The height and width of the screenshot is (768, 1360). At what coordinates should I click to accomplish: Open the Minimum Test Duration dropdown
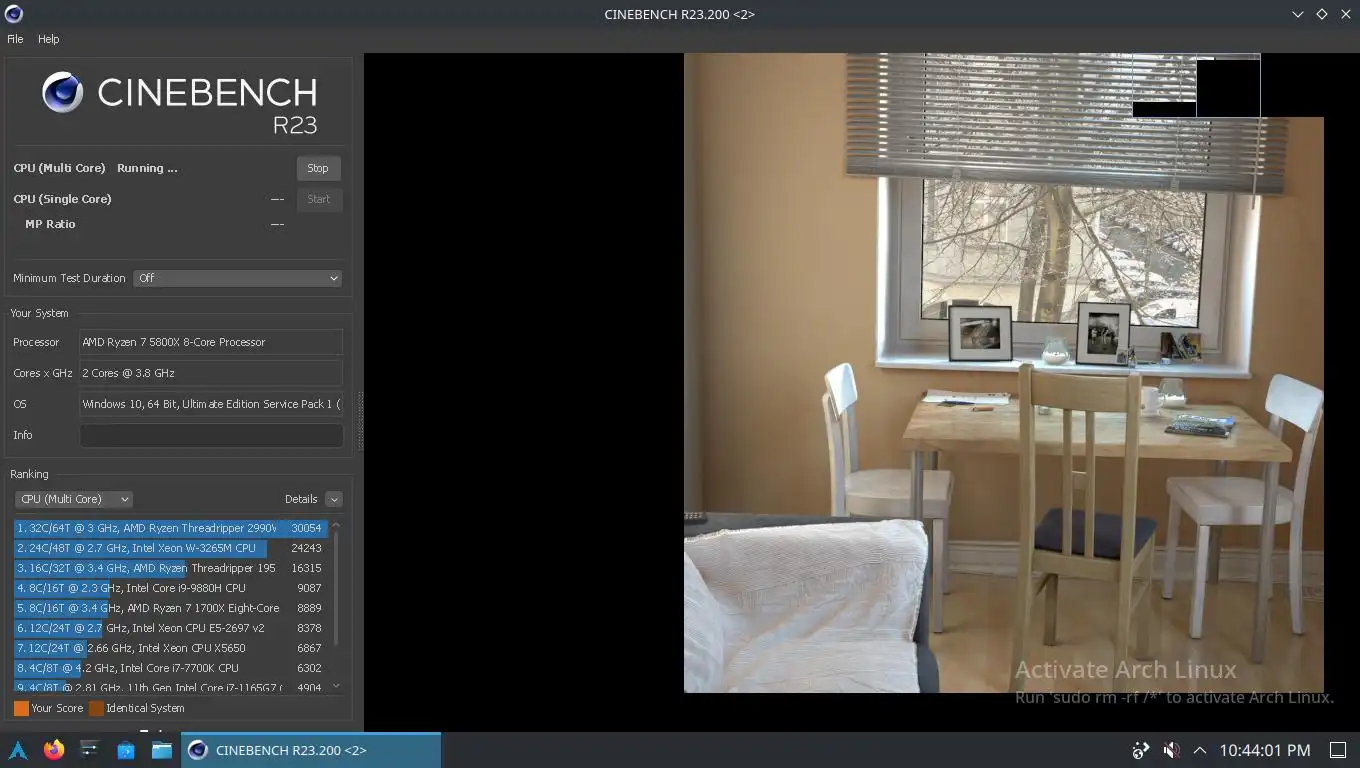[x=237, y=278]
